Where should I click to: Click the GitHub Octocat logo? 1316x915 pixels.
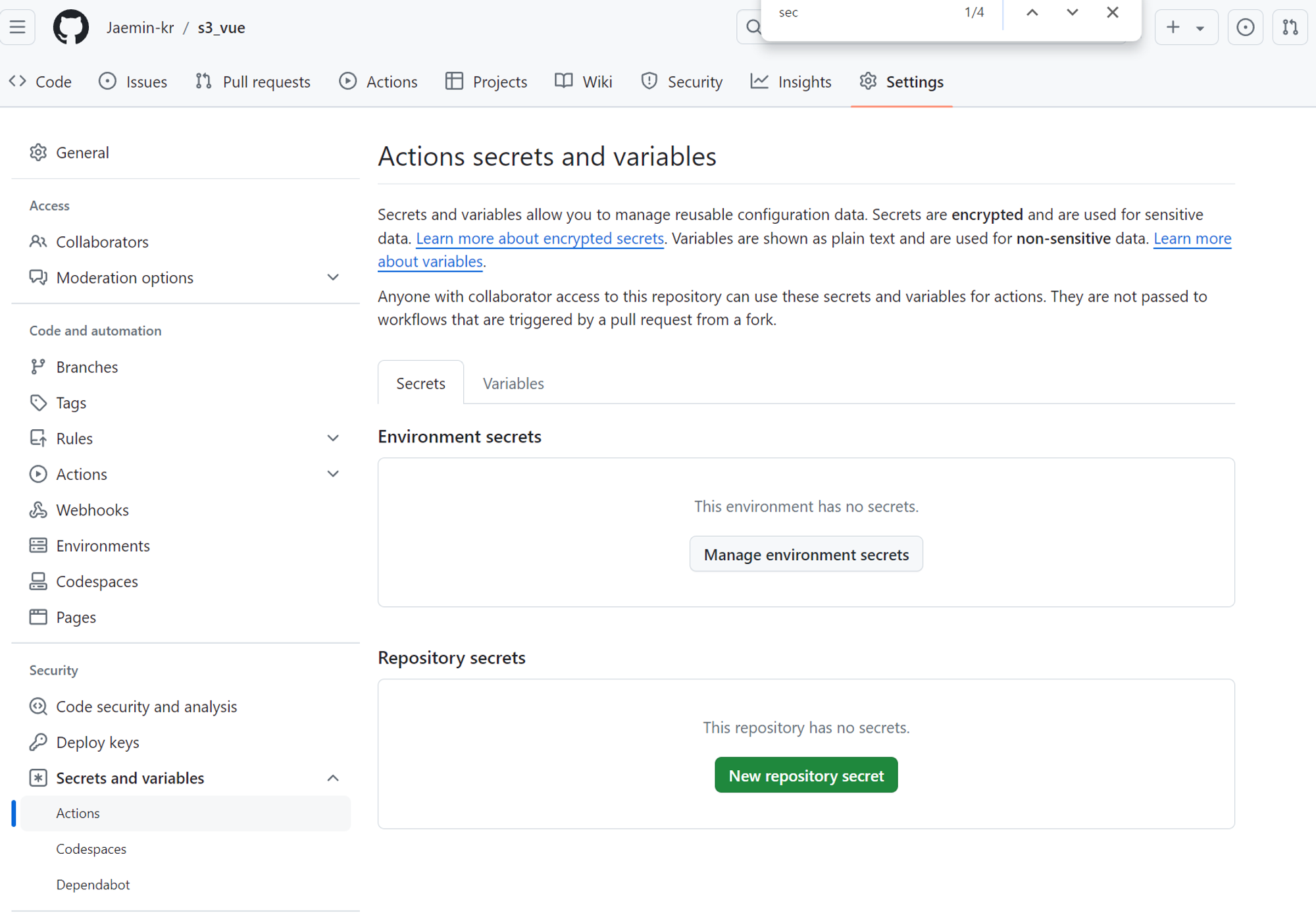click(x=70, y=27)
